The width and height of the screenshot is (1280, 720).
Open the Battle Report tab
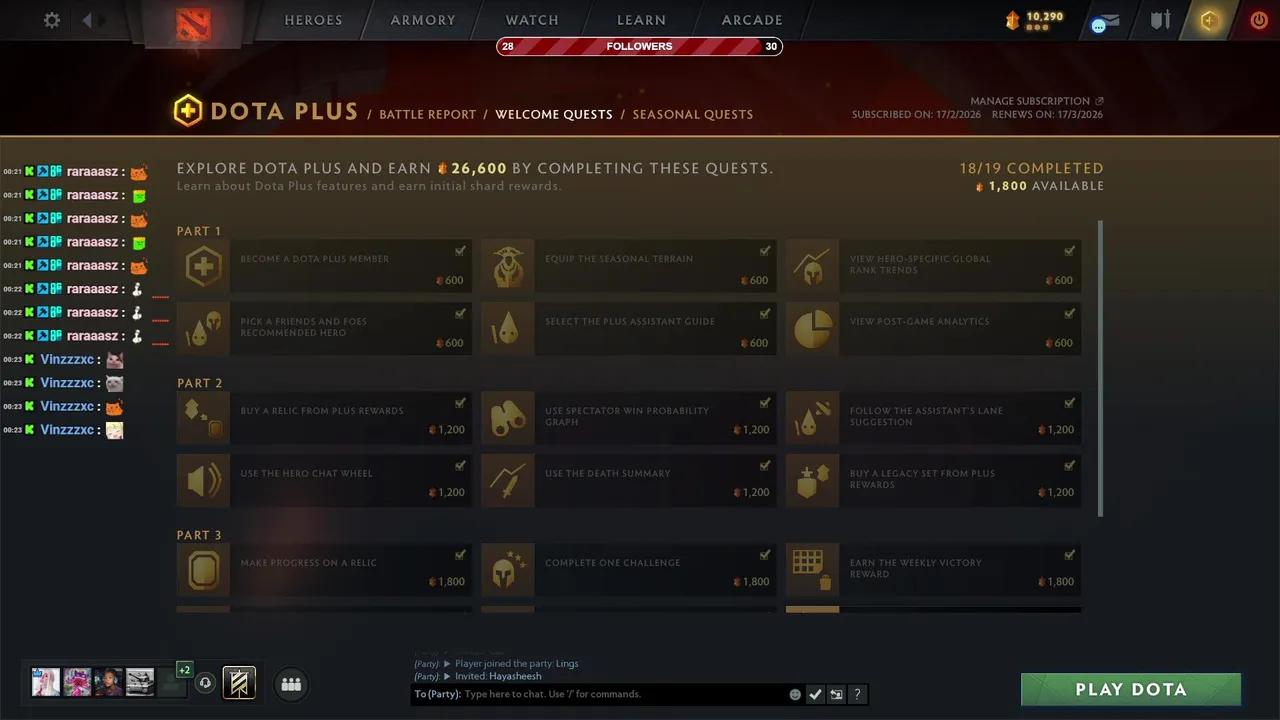tap(428, 114)
